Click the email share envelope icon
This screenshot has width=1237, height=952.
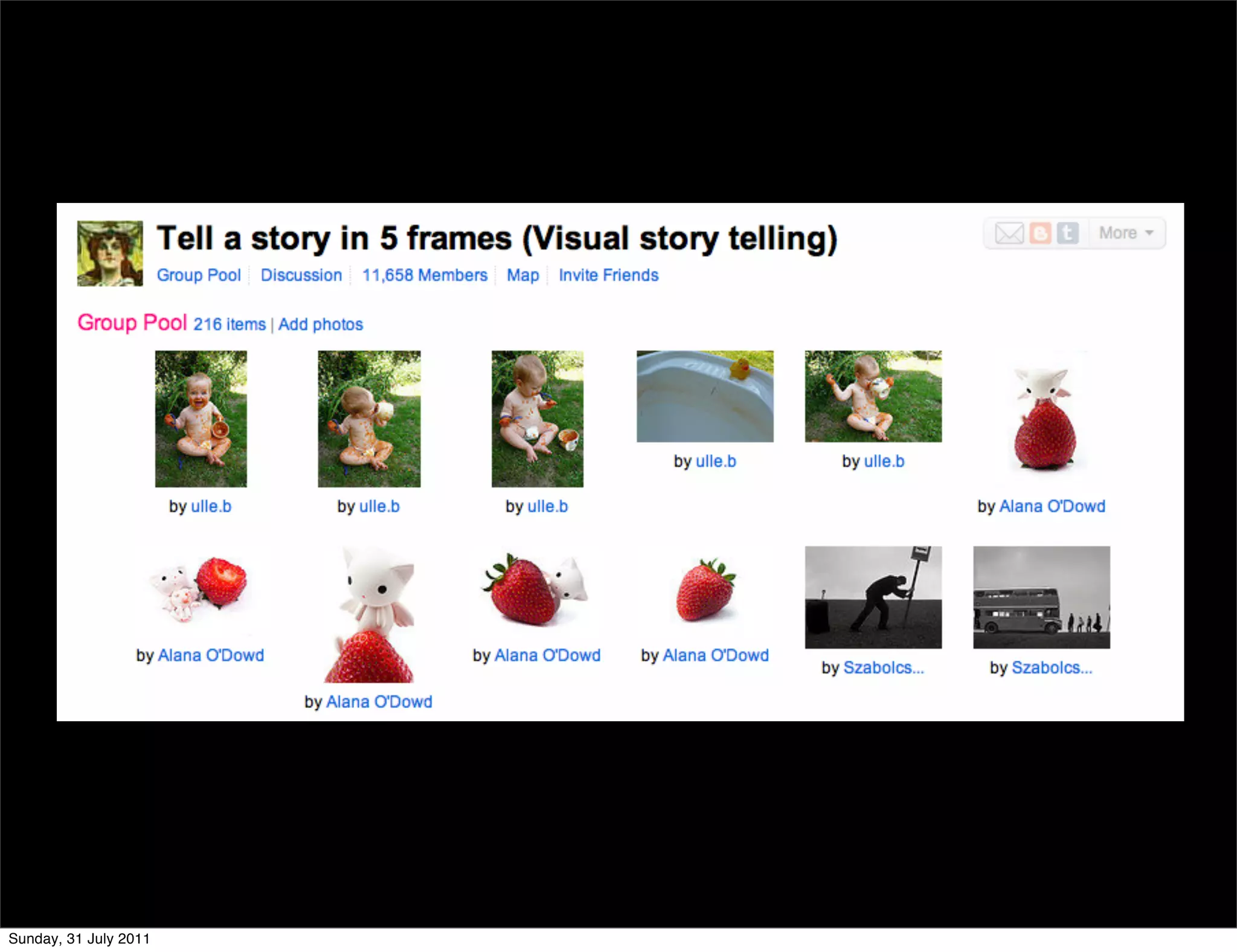[x=1009, y=233]
